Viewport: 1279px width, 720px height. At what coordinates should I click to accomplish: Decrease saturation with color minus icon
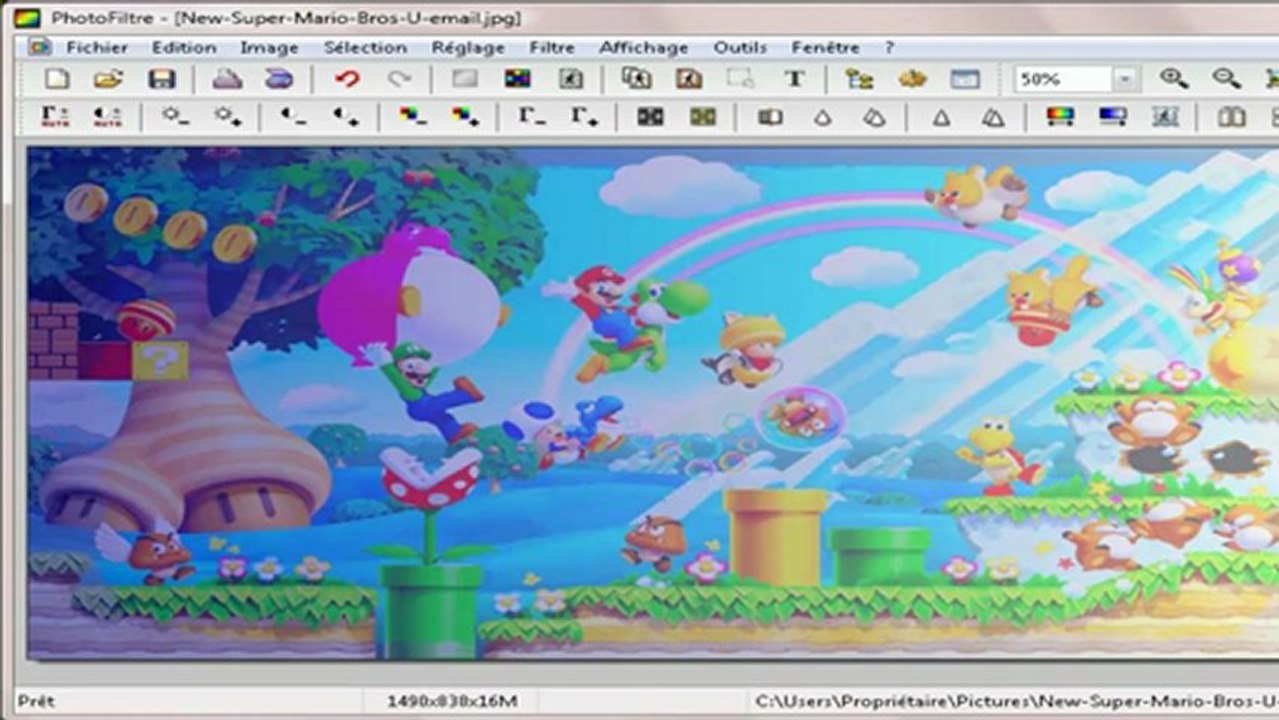click(x=412, y=117)
